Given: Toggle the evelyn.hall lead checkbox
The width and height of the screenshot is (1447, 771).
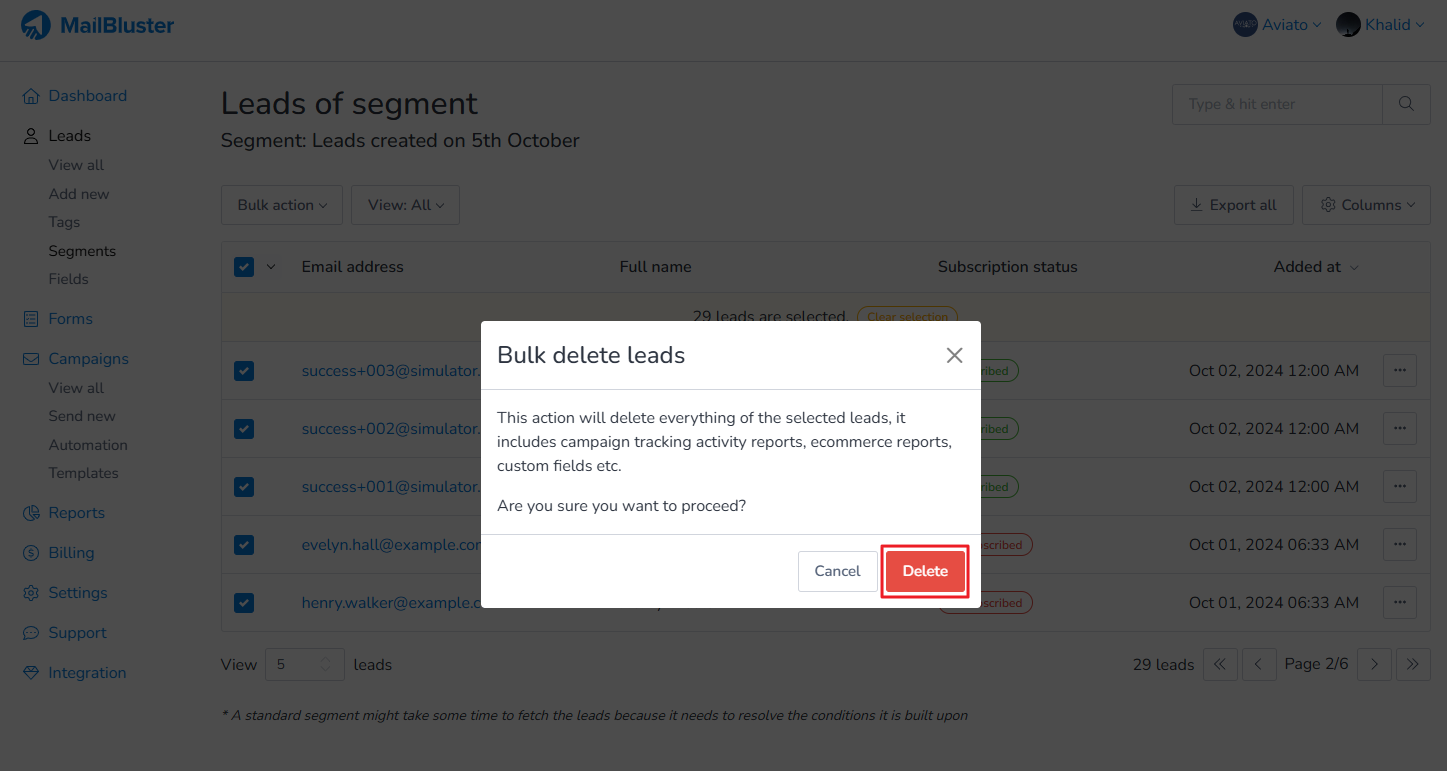Looking at the screenshot, I should [x=244, y=545].
